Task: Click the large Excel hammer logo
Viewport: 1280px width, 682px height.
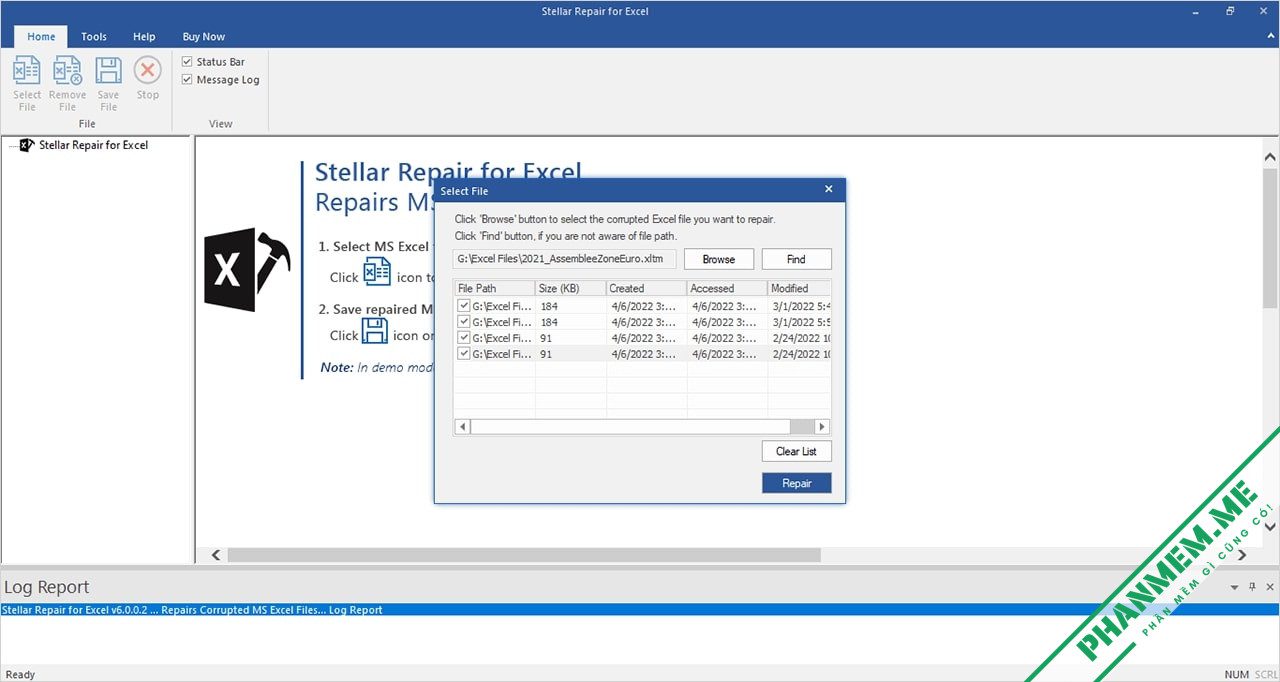Action: coord(247,270)
